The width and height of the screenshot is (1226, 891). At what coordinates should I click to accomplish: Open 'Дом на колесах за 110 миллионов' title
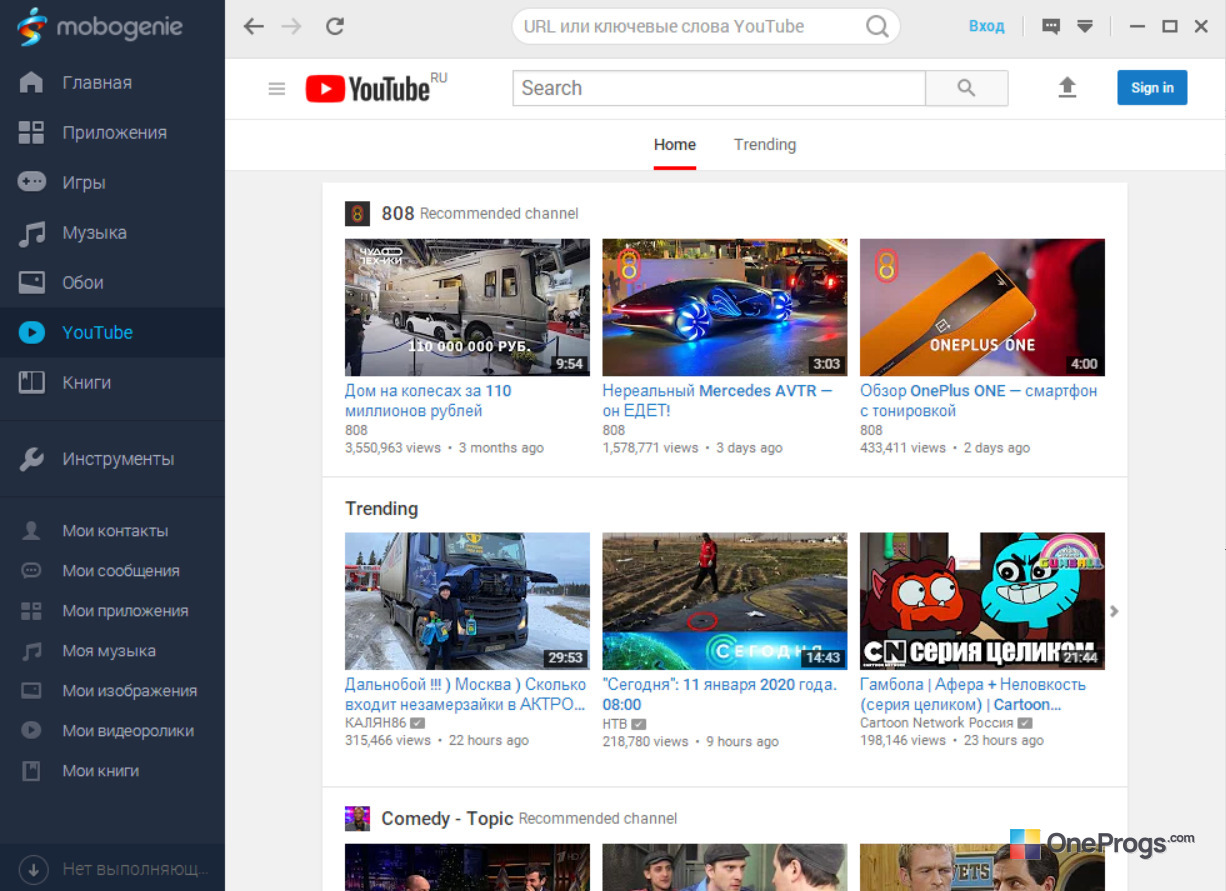point(428,401)
